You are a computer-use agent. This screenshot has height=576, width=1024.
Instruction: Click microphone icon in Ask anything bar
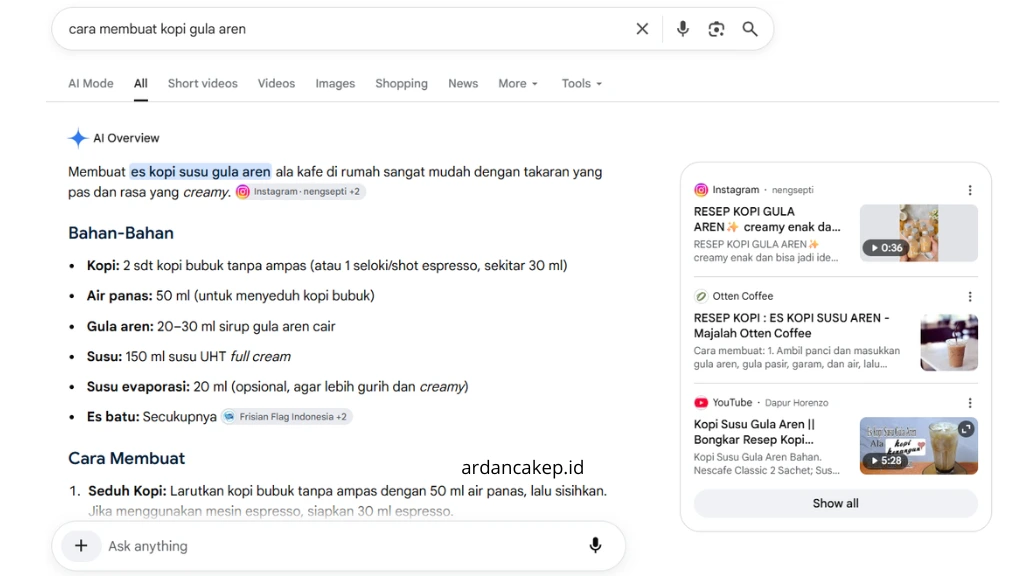coord(595,545)
